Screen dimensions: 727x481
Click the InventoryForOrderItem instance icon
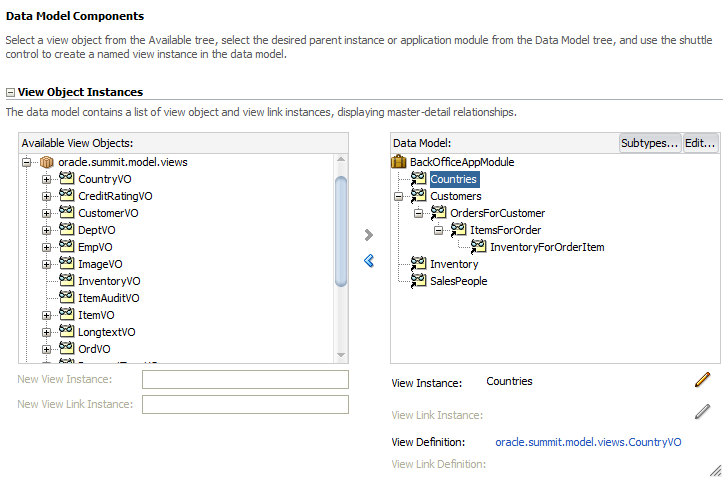[x=478, y=247]
